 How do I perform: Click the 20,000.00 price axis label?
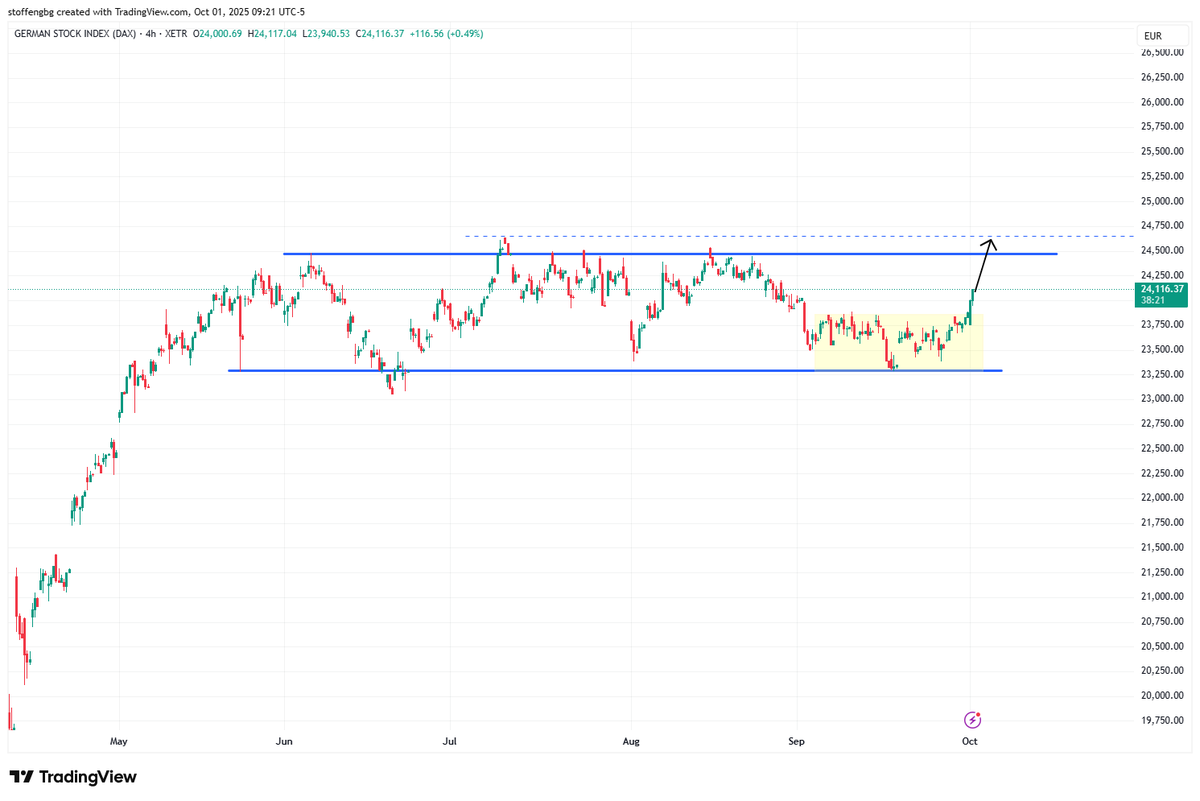(x=1163, y=696)
